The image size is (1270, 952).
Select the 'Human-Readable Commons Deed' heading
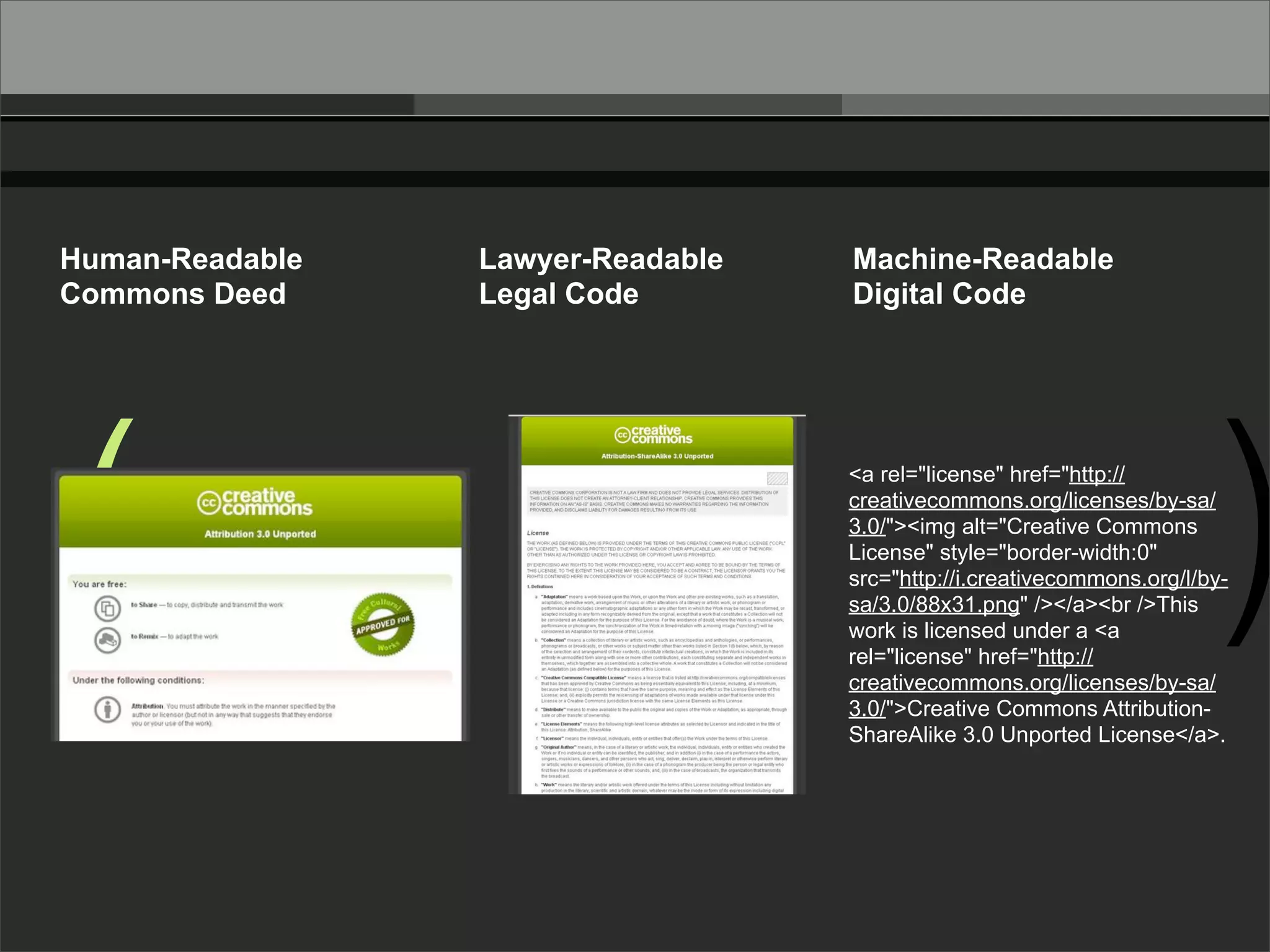click(x=181, y=276)
